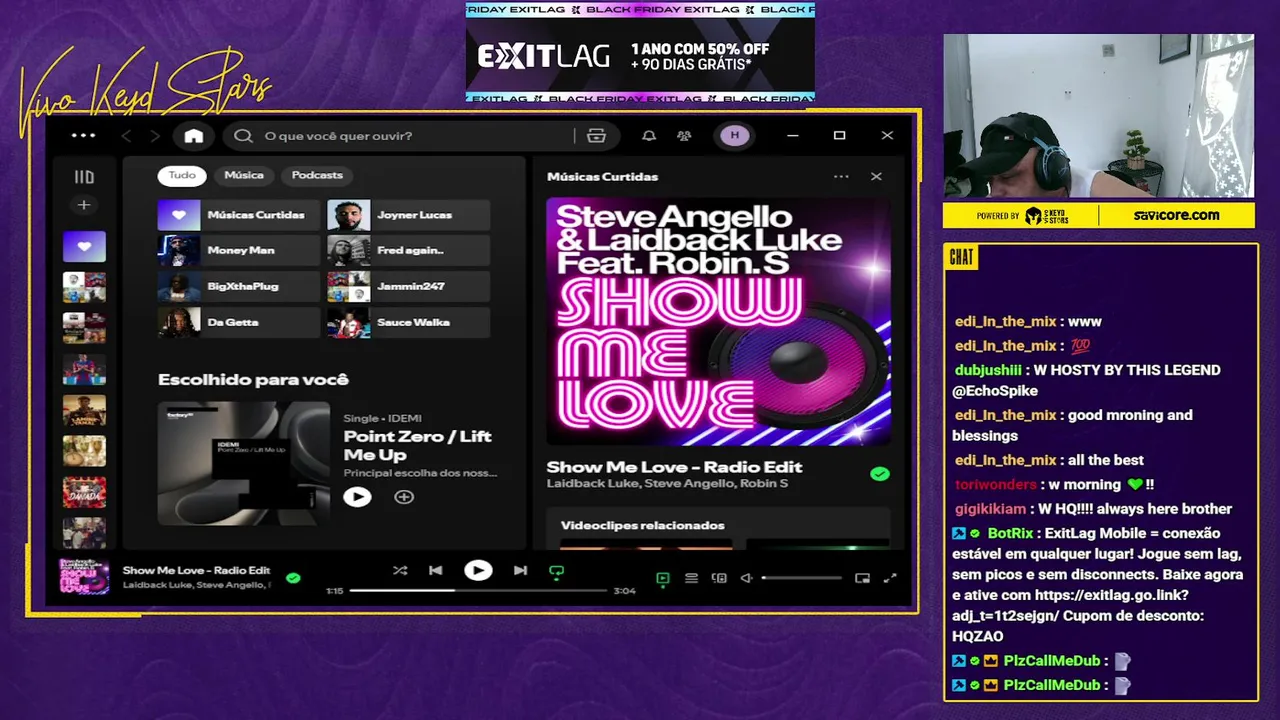Open the connect to a device icon
Image resolution: width=1280 pixels, height=720 pixels.
719,578
